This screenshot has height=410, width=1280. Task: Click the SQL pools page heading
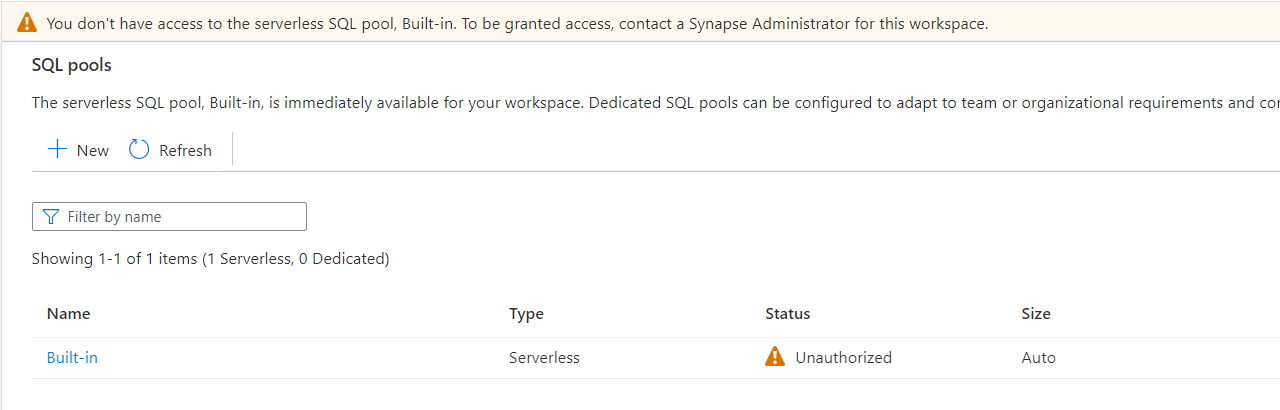coord(72,65)
